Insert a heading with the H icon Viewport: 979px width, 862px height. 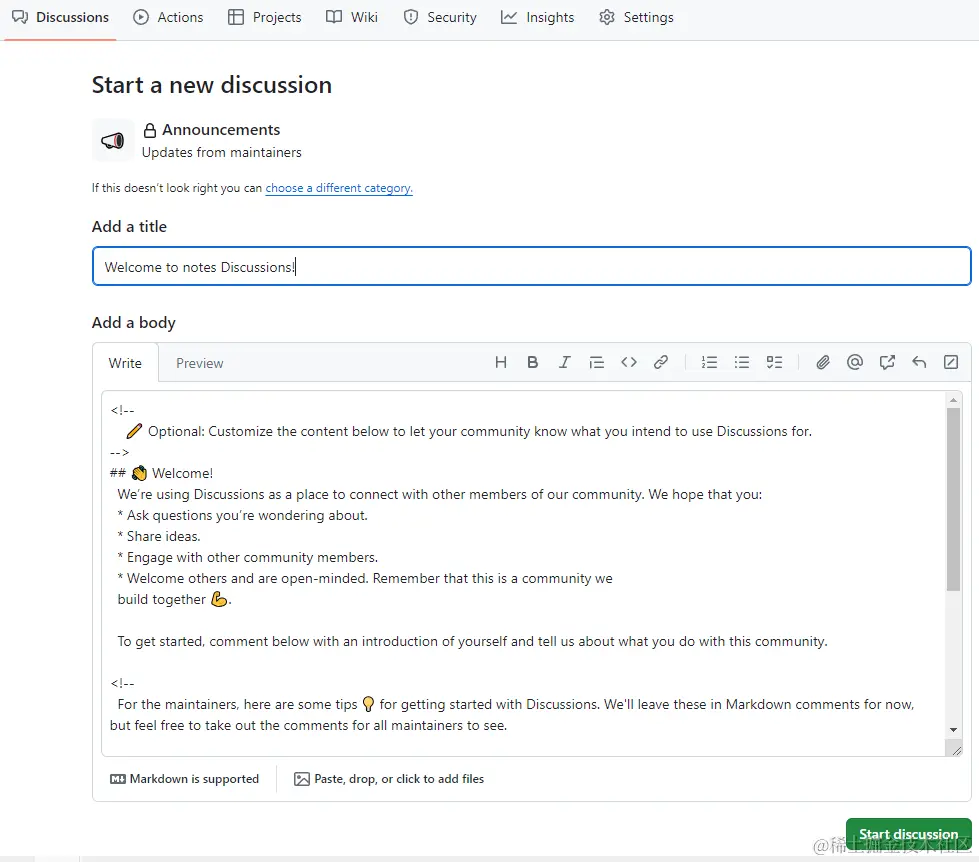point(501,363)
